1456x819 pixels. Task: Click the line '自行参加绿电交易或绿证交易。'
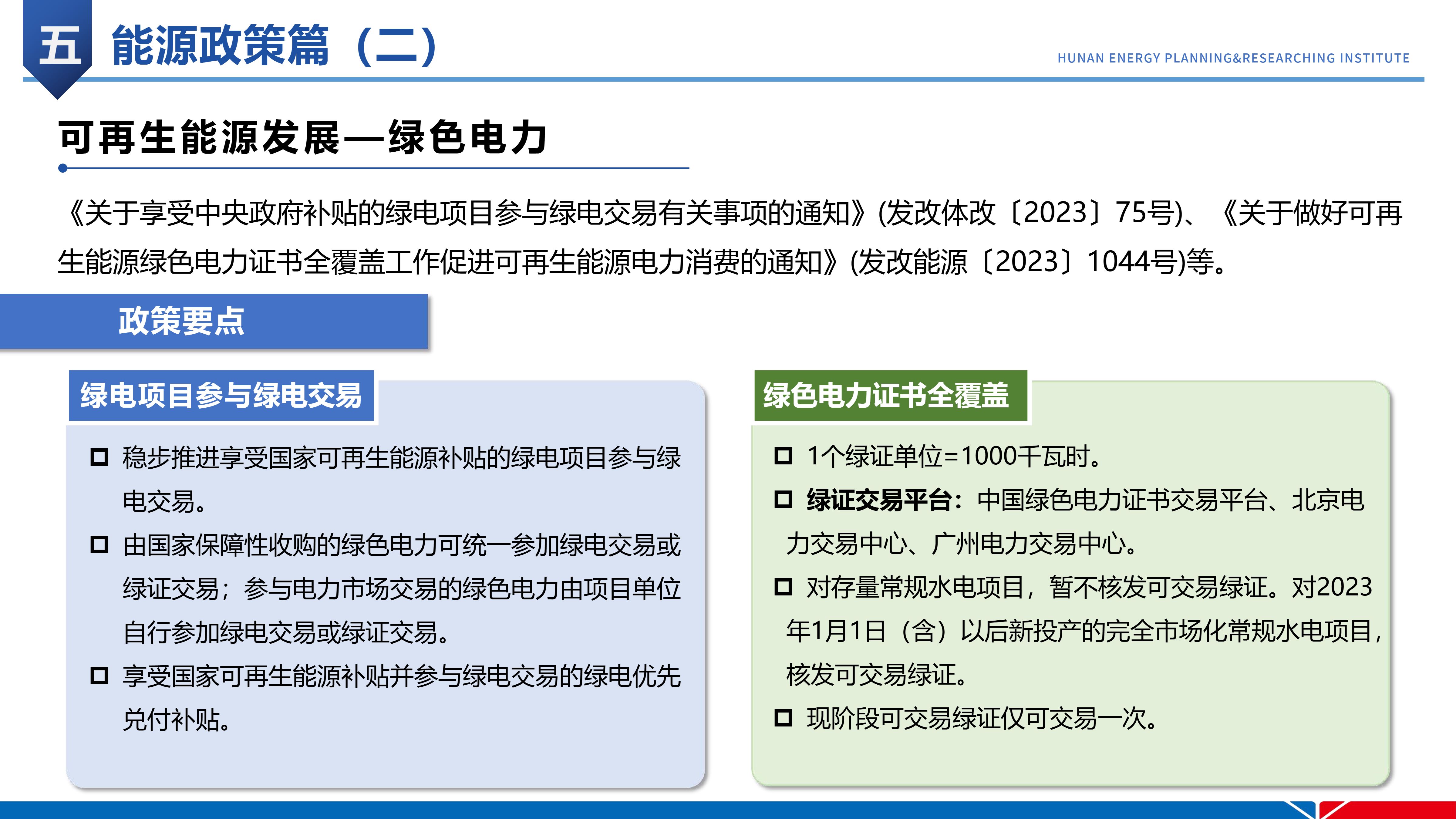click(287, 632)
